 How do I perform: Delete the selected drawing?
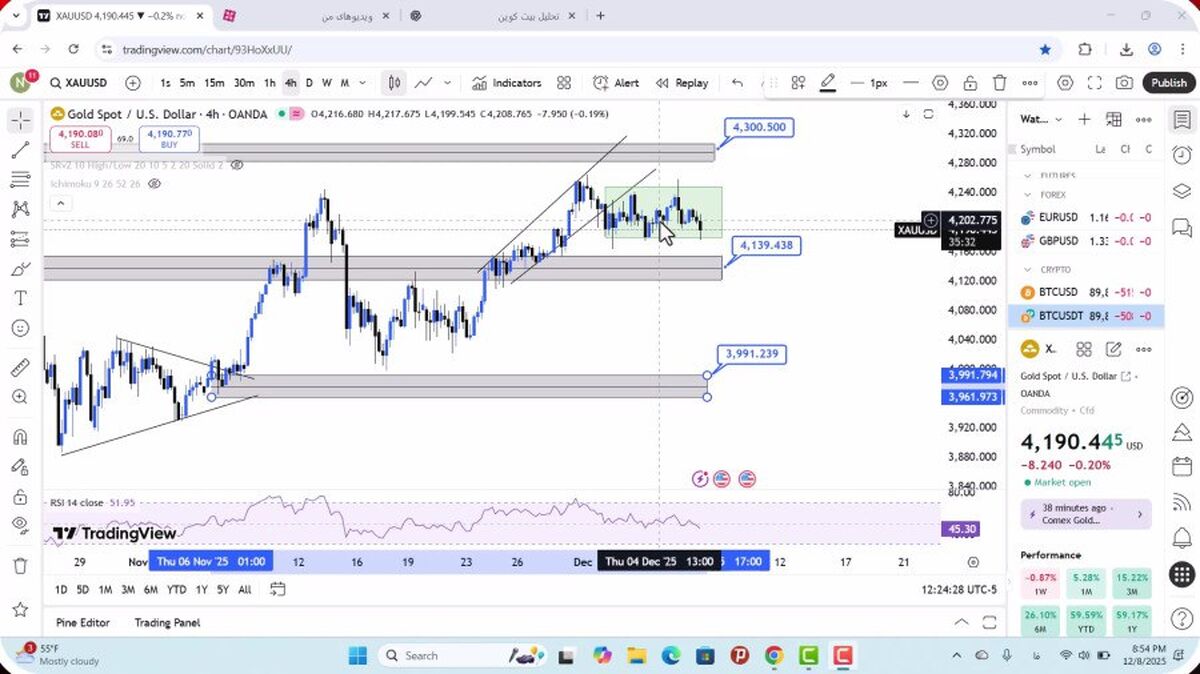point(1000,83)
